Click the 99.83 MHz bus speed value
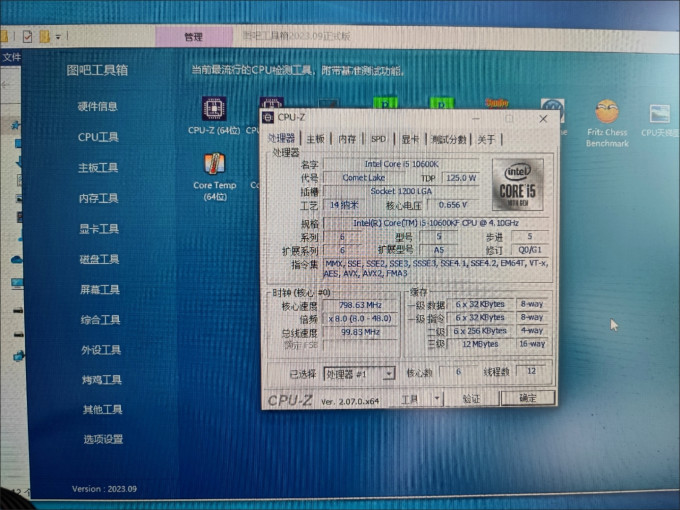 (x=360, y=332)
